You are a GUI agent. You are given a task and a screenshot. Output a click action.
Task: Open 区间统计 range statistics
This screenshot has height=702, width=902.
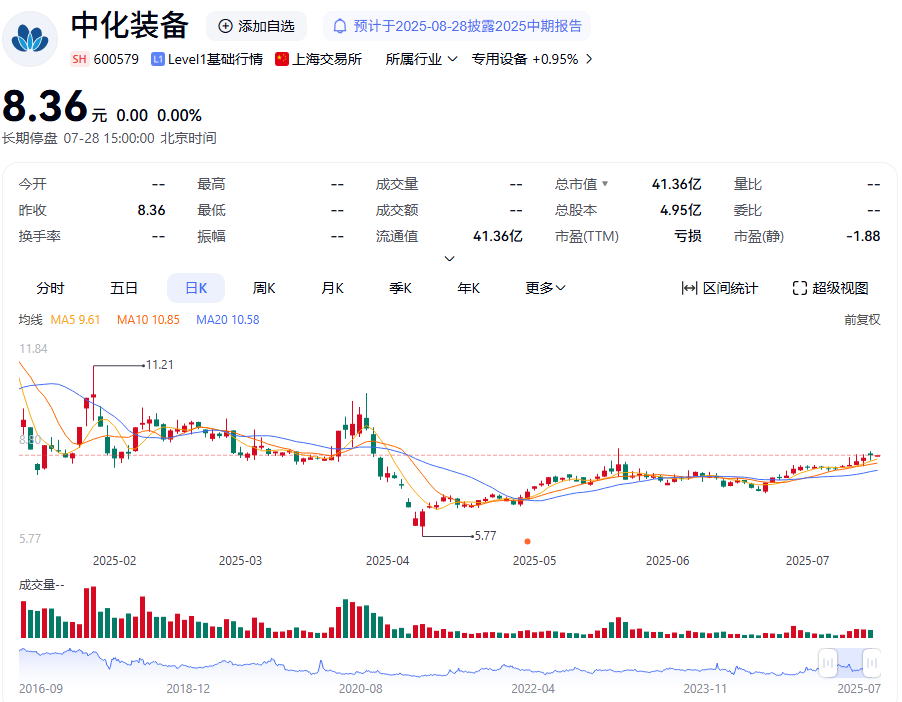point(720,288)
